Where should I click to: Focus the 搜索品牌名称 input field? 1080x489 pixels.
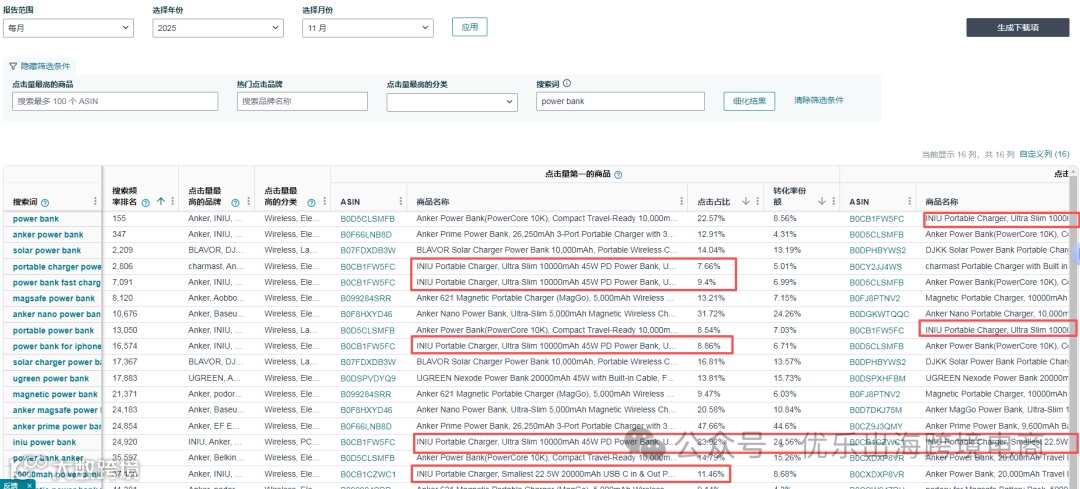pyautogui.click(x=302, y=101)
